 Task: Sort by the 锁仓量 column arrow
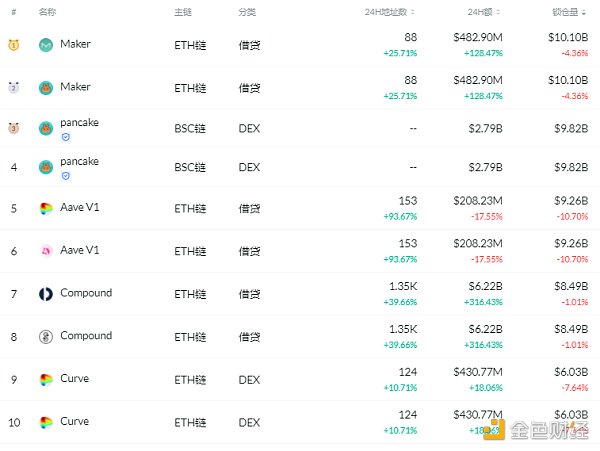[x=586, y=13]
